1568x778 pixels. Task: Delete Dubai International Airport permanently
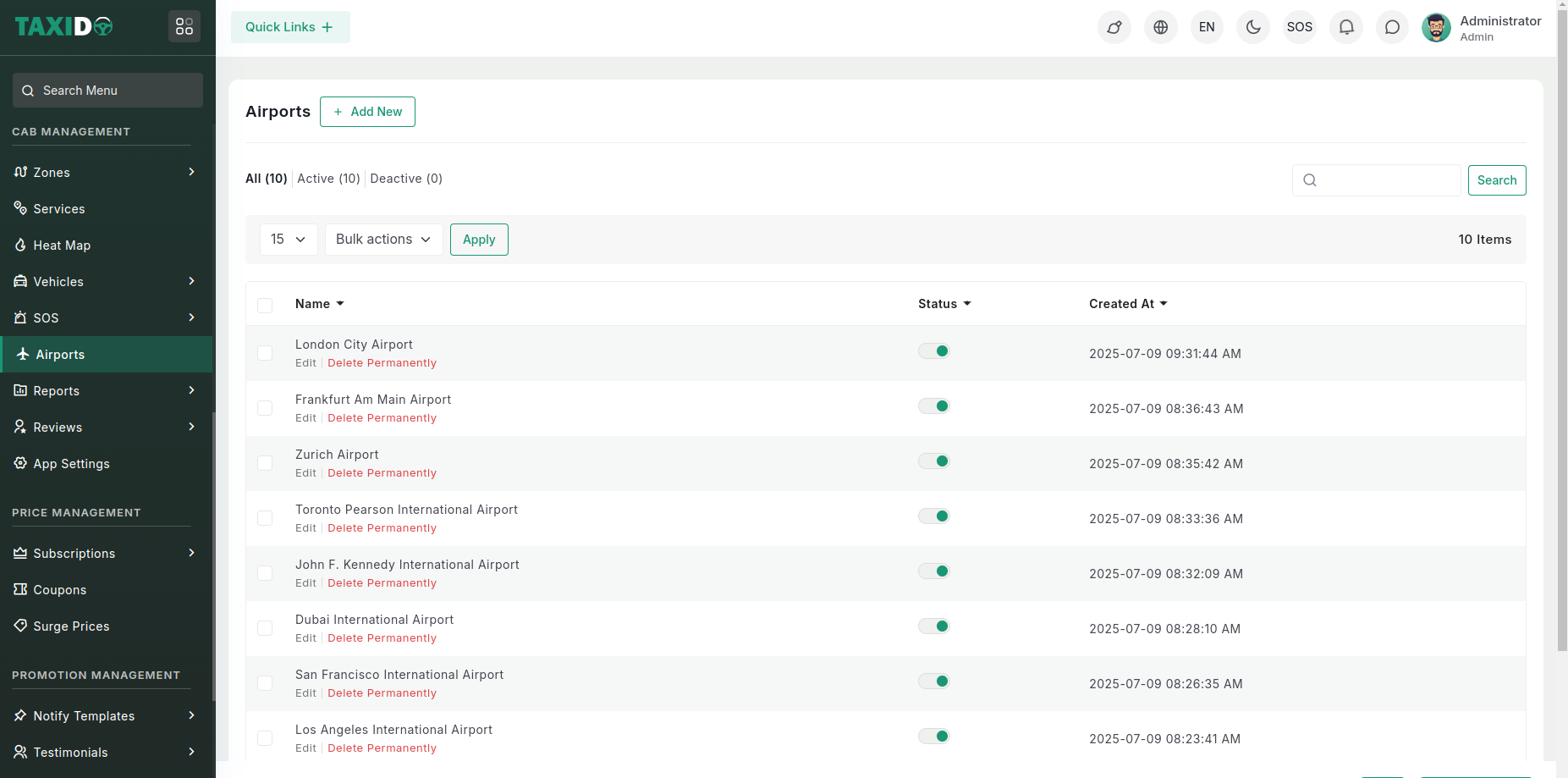coord(382,638)
